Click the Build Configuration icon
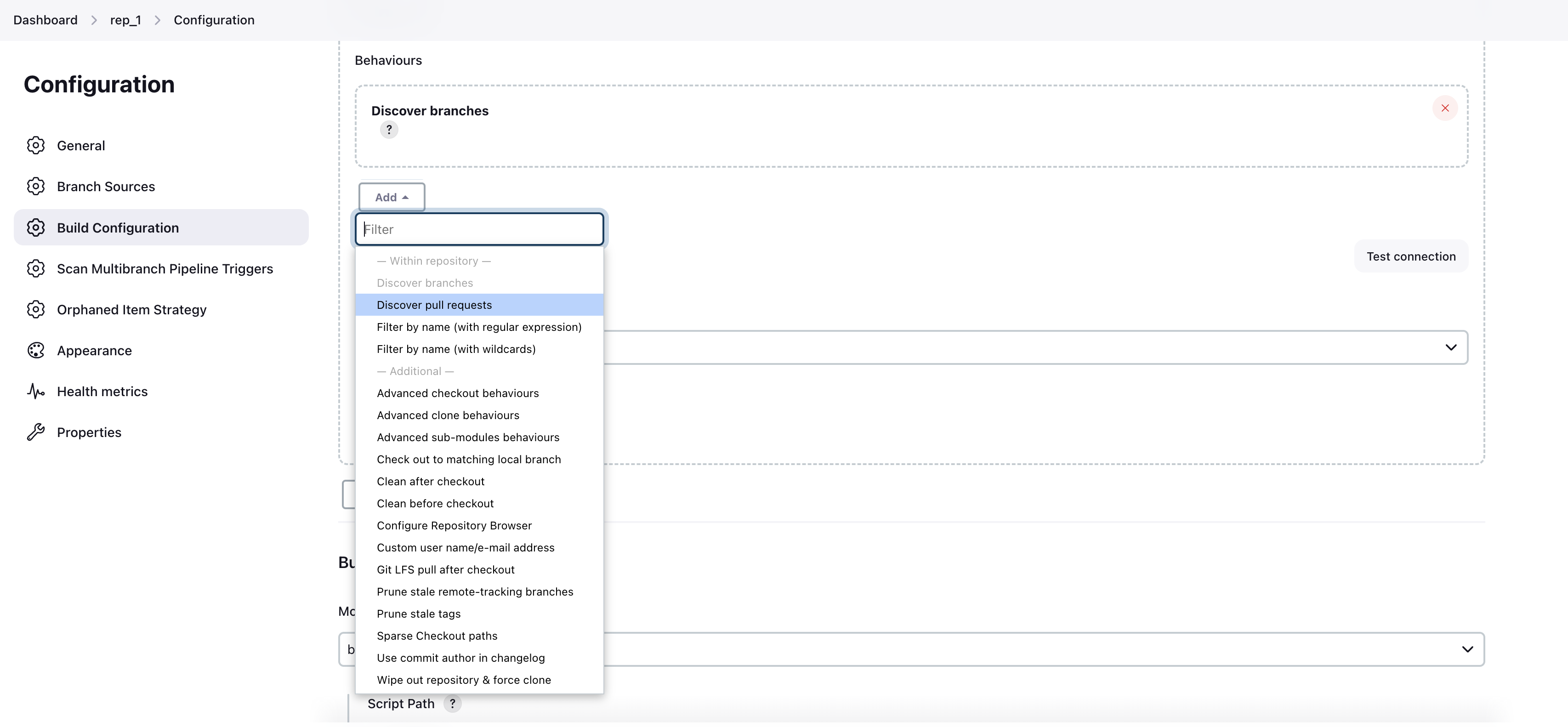 [x=36, y=227]
